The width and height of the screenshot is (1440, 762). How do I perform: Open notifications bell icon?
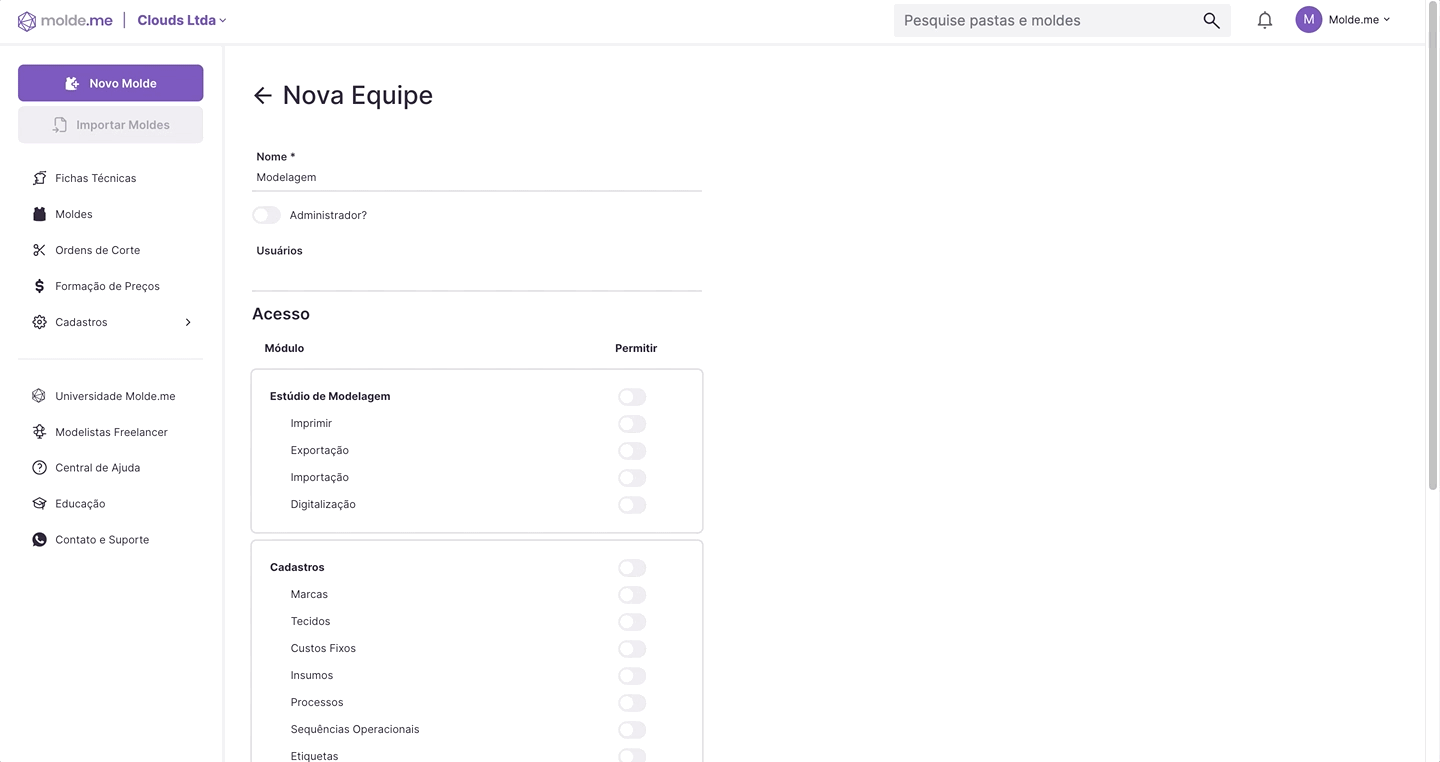pyautogui.click(x=1265, y=20)
